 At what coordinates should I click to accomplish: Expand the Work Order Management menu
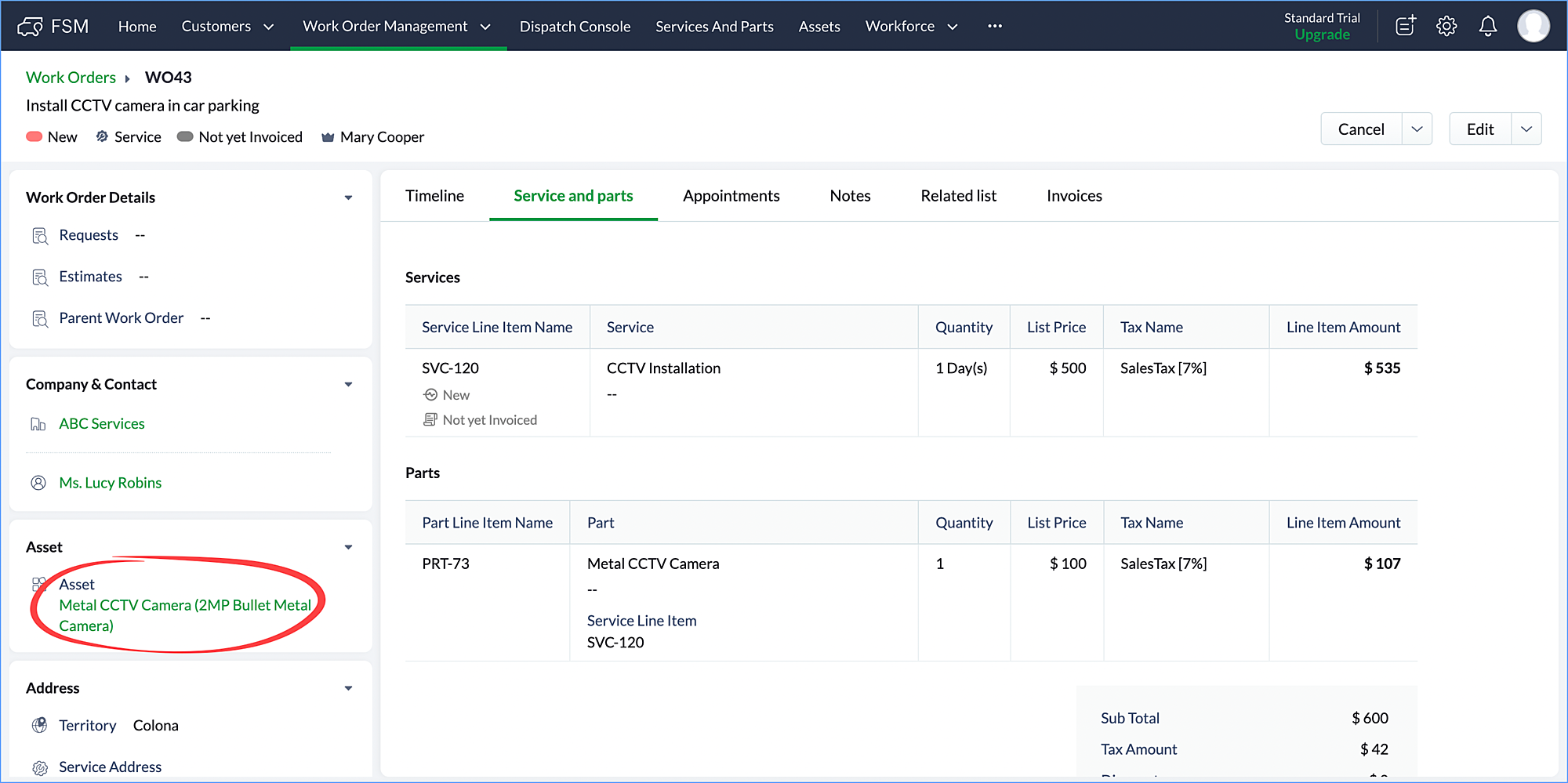(x=397, y=26)
